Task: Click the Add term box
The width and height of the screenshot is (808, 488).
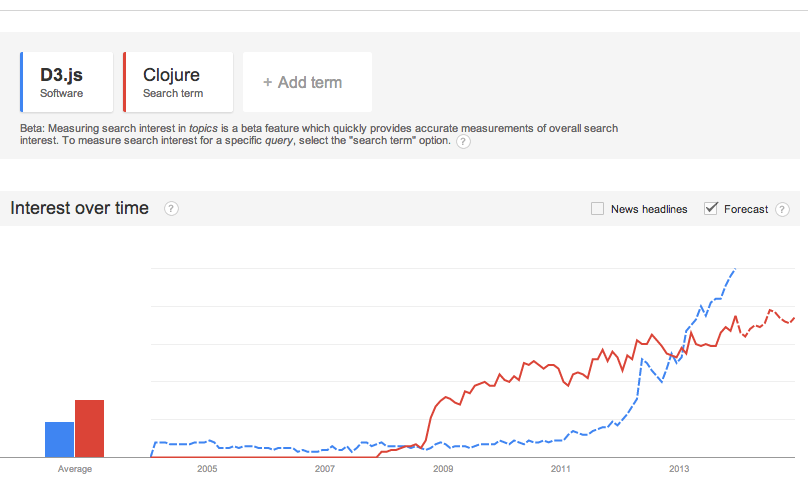Action: coord(307,82)
